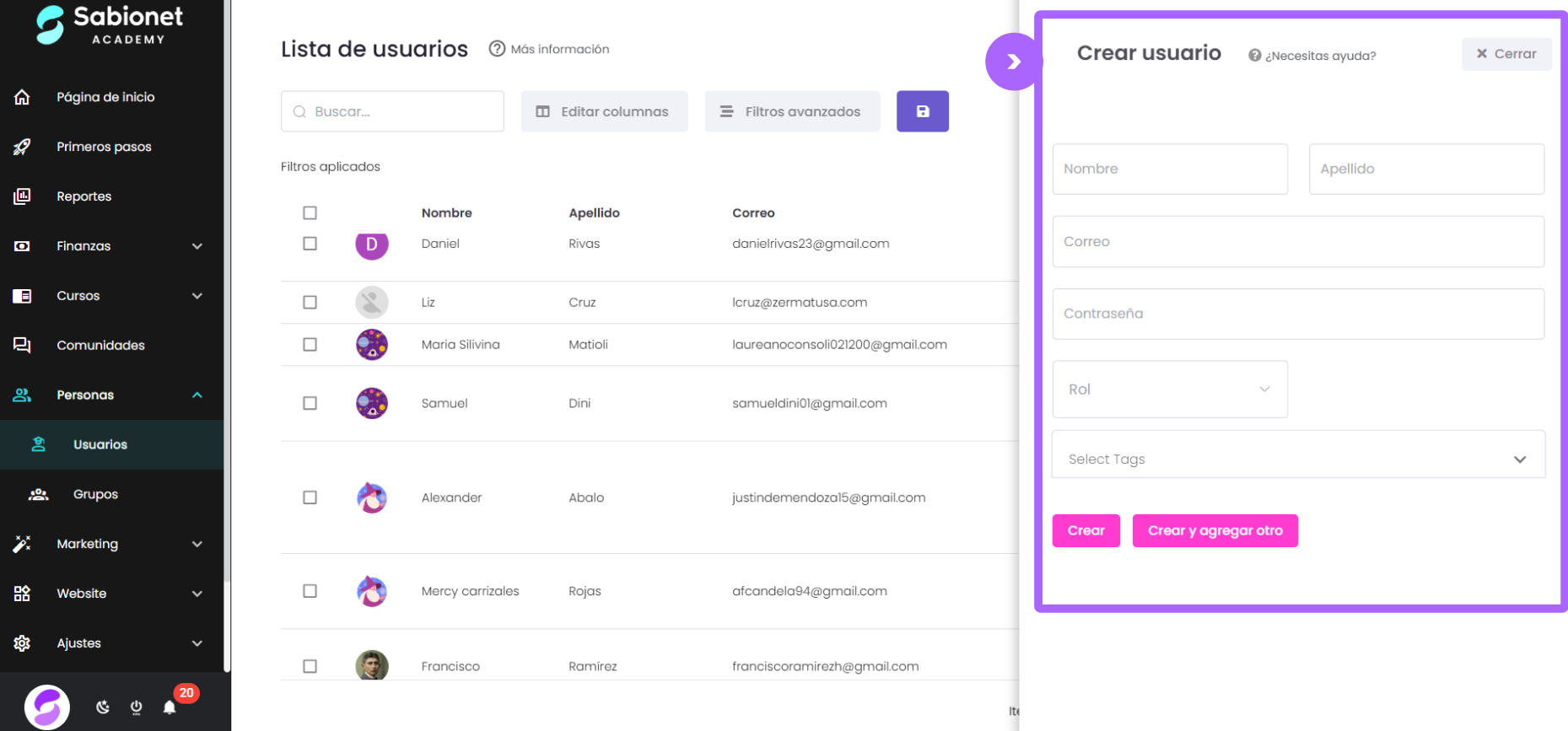
Task: Click the Editar columnas button
Action: [x=604, y=111]
